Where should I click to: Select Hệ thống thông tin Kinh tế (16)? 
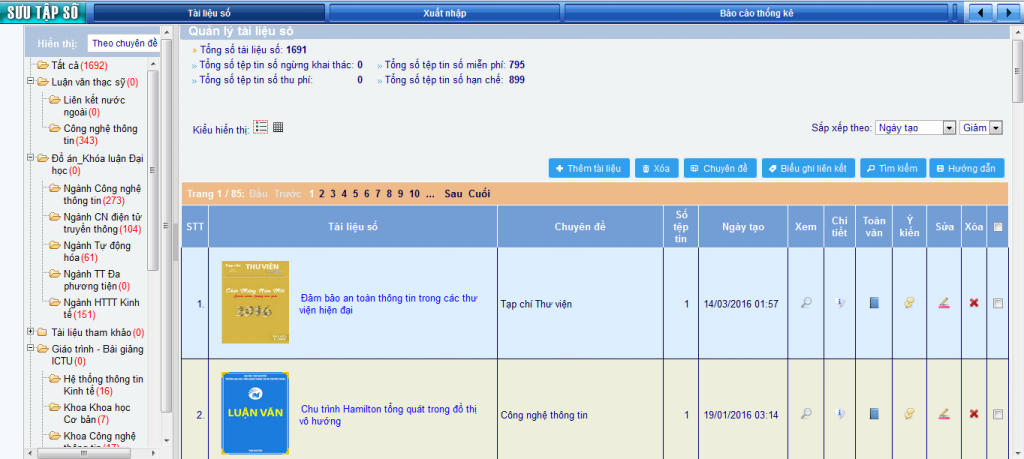tap(104, 385)
